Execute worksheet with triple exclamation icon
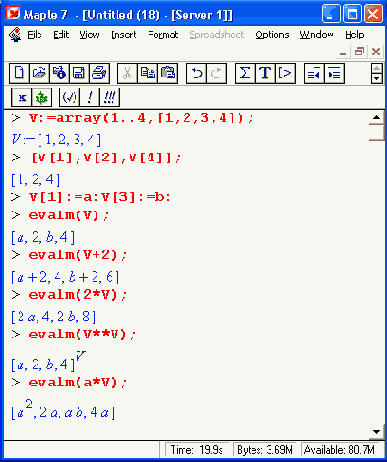 [x=109, y=97]
